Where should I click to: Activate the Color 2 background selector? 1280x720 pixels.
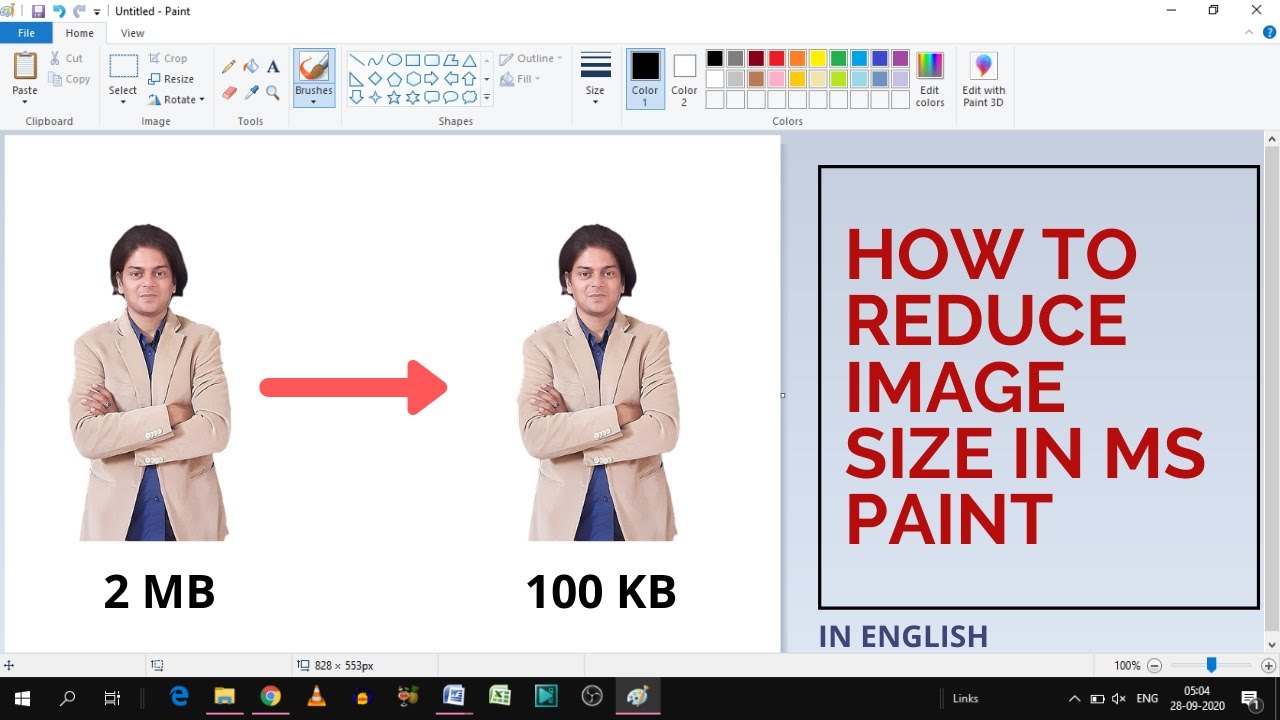[x=684, y=79]
